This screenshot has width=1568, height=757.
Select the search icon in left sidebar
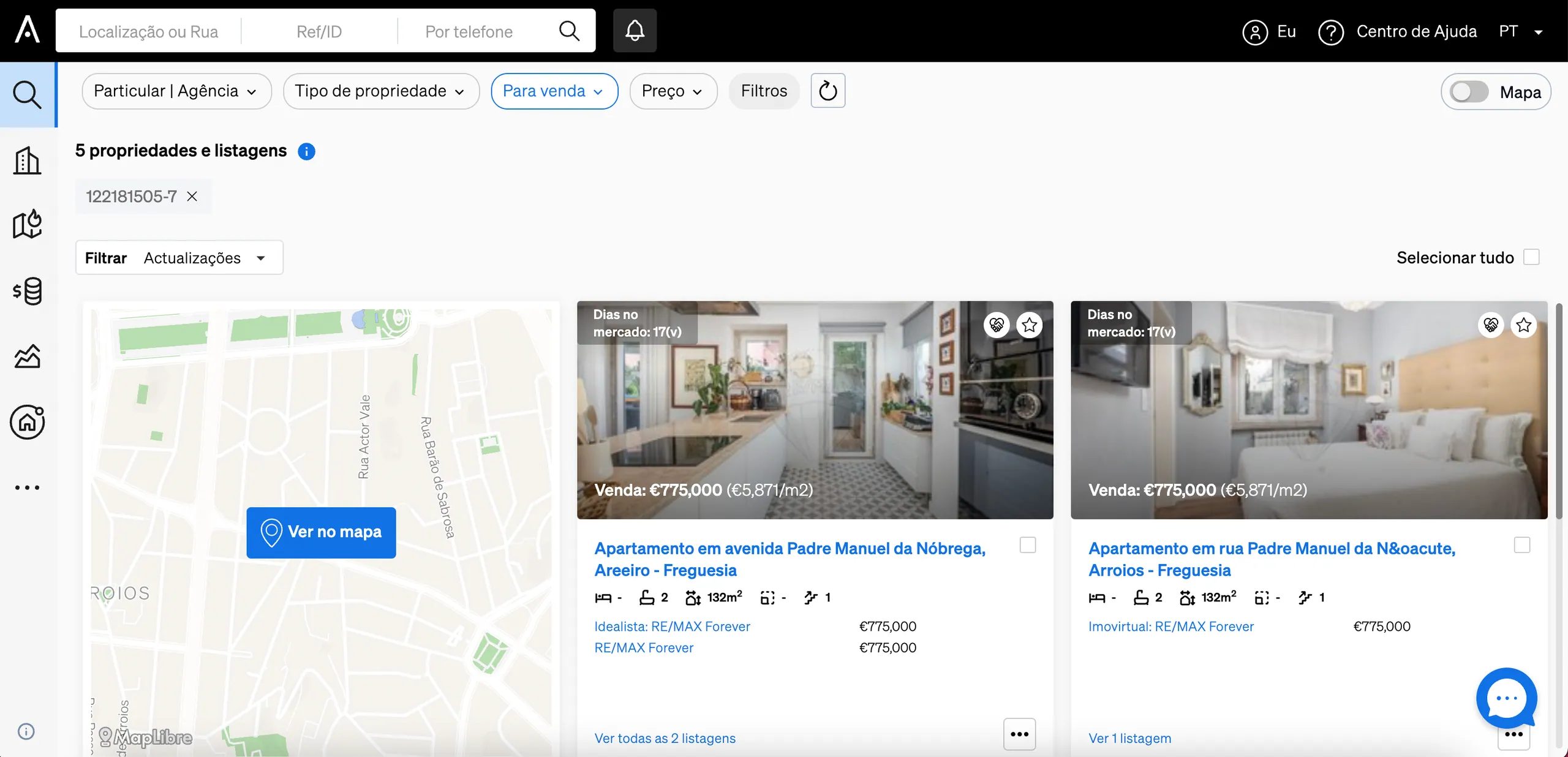(28, 94)
